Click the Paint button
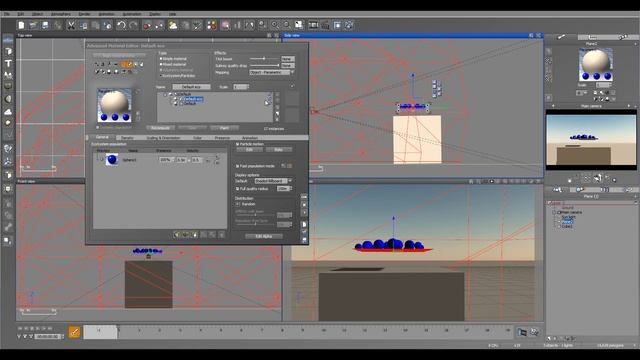Viewport: 640px width, 360px height. coord(224,128)
